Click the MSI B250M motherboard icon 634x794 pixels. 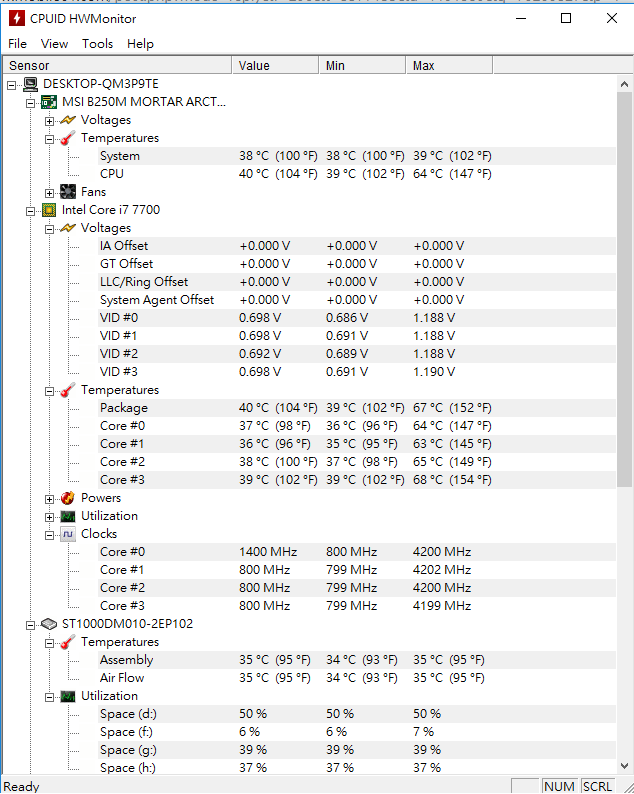click(49, 102)
